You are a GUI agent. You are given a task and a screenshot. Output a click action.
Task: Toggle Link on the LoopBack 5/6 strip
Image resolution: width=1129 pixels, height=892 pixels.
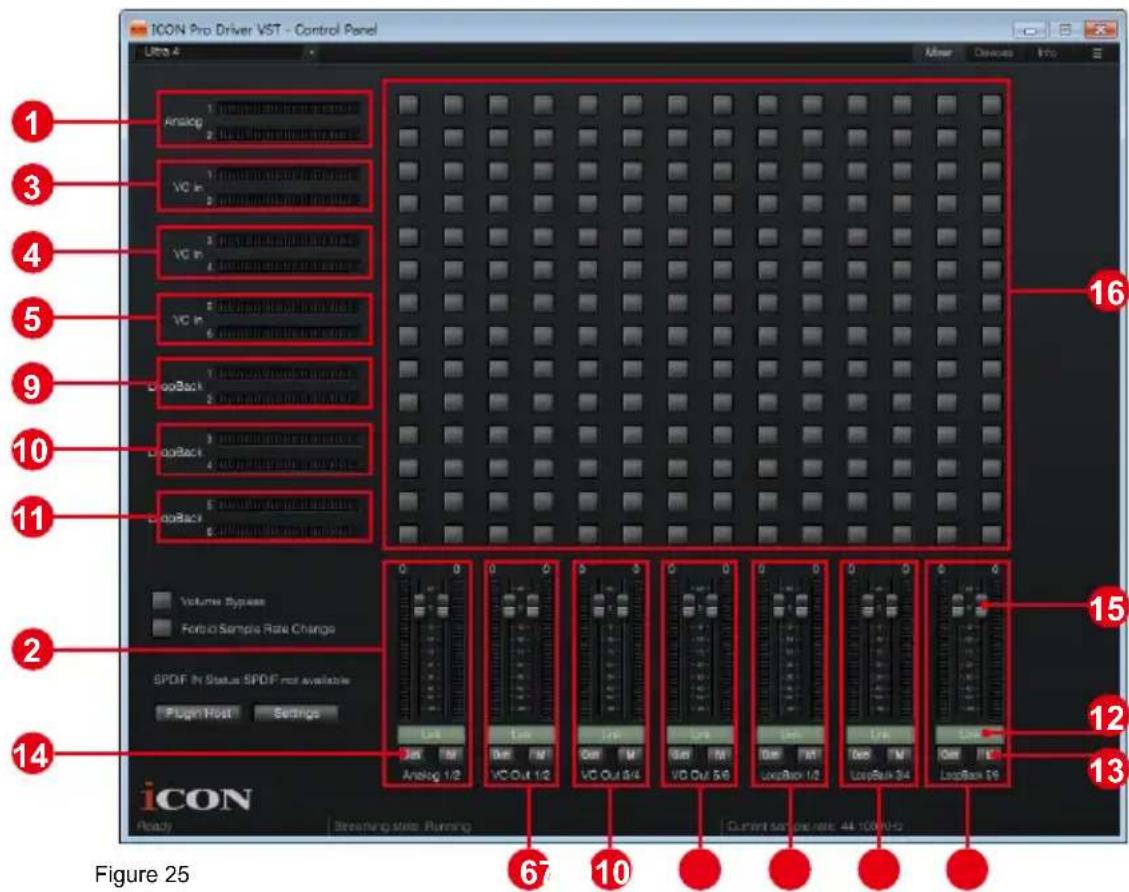click(x=969, y=734)
